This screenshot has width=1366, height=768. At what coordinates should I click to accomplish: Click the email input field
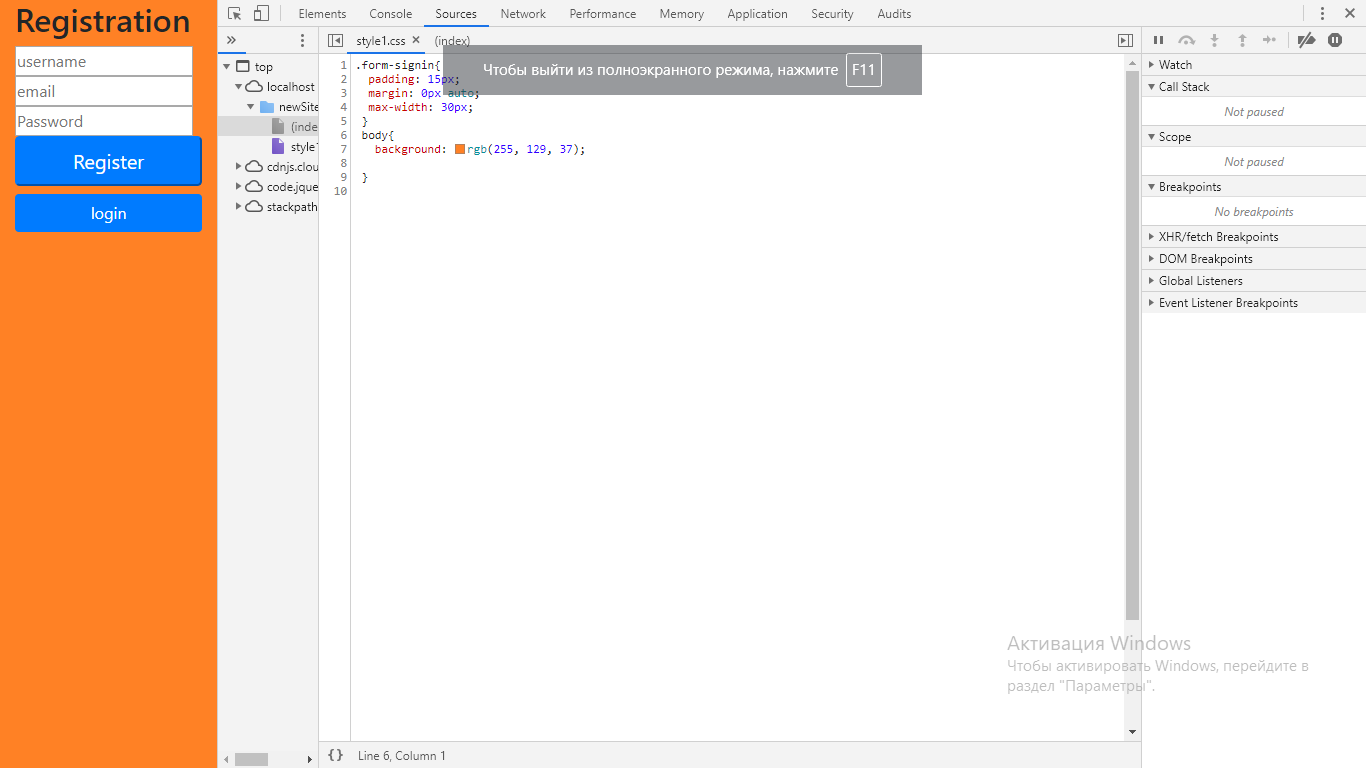pyautogui.click(x=104, y=91)
